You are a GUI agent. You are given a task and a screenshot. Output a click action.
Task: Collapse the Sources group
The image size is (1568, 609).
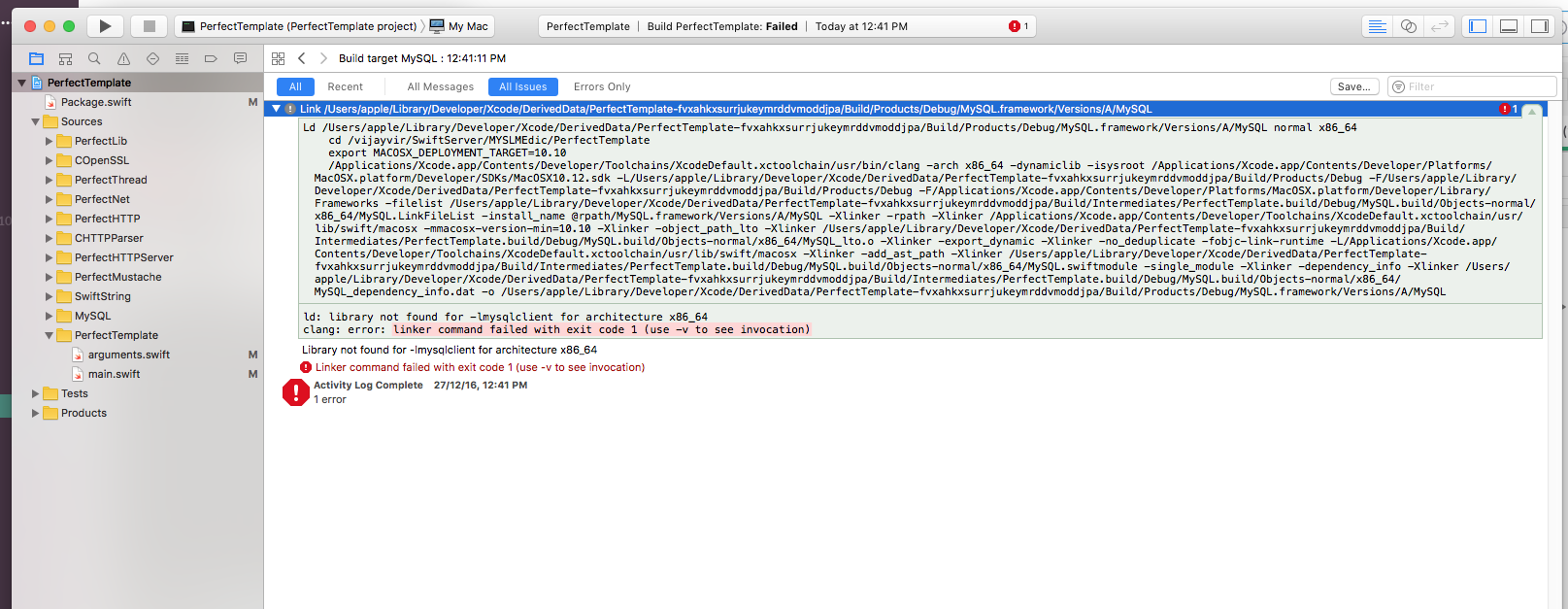click(x=35, y=121)
